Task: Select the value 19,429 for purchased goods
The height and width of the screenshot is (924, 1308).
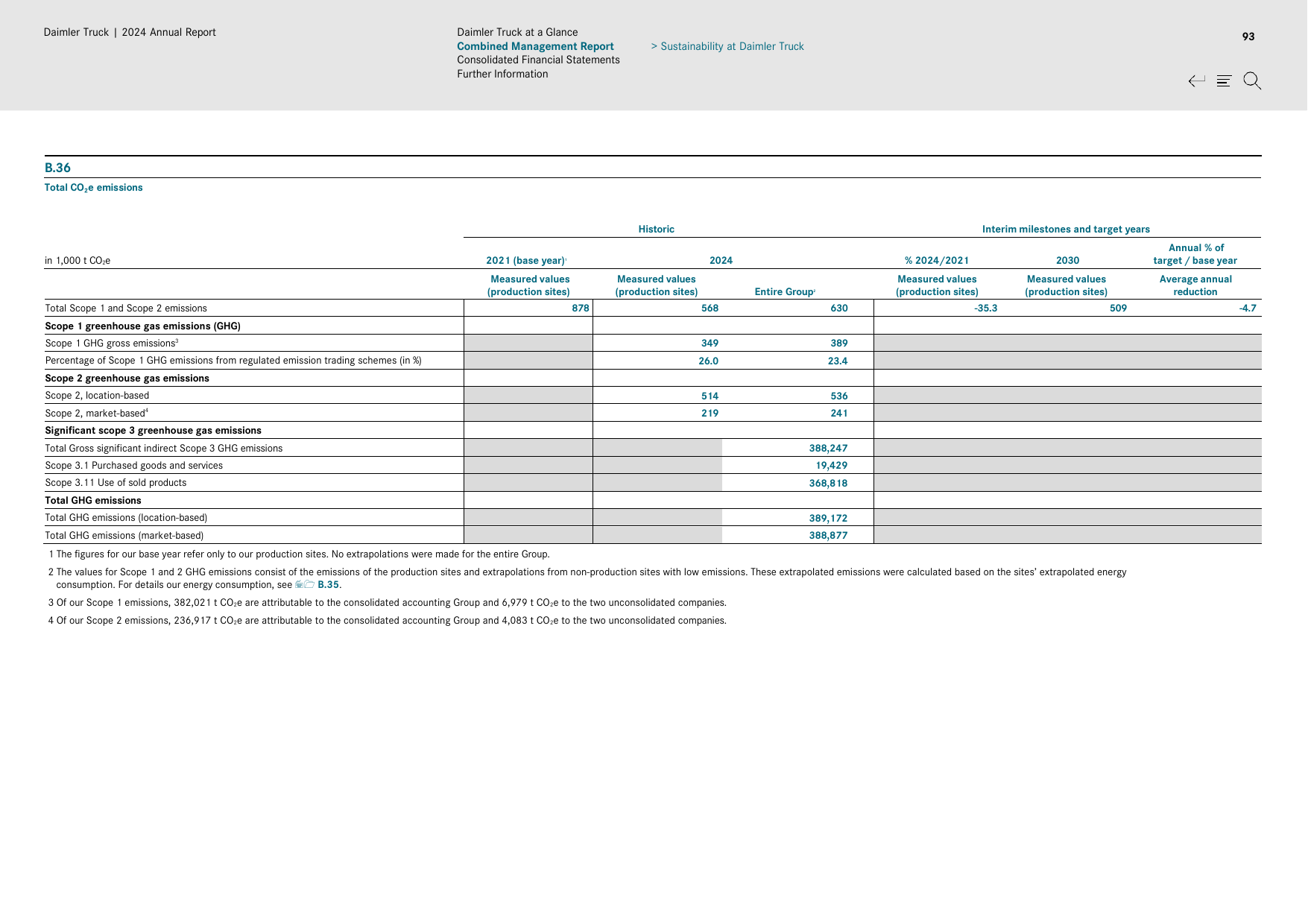Action: (x=831, y=466)
